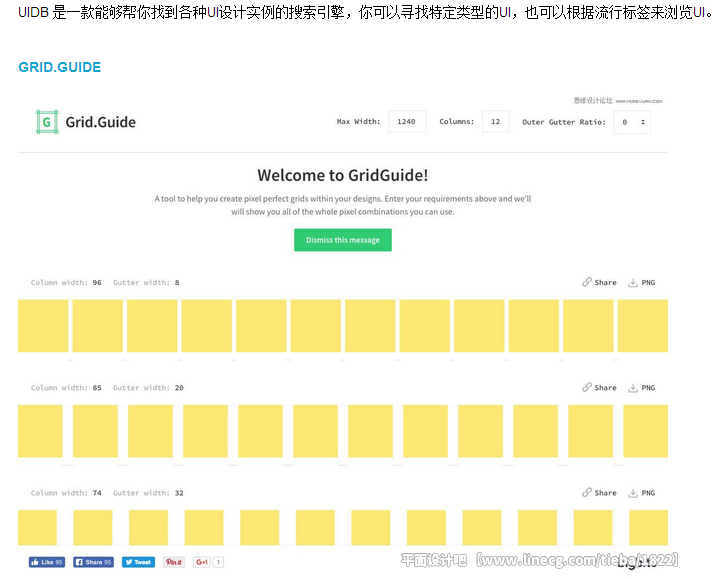Click the link icon in the 74 width row
The width and height of the screenshot is (719, 579).
tap(587, 492)
